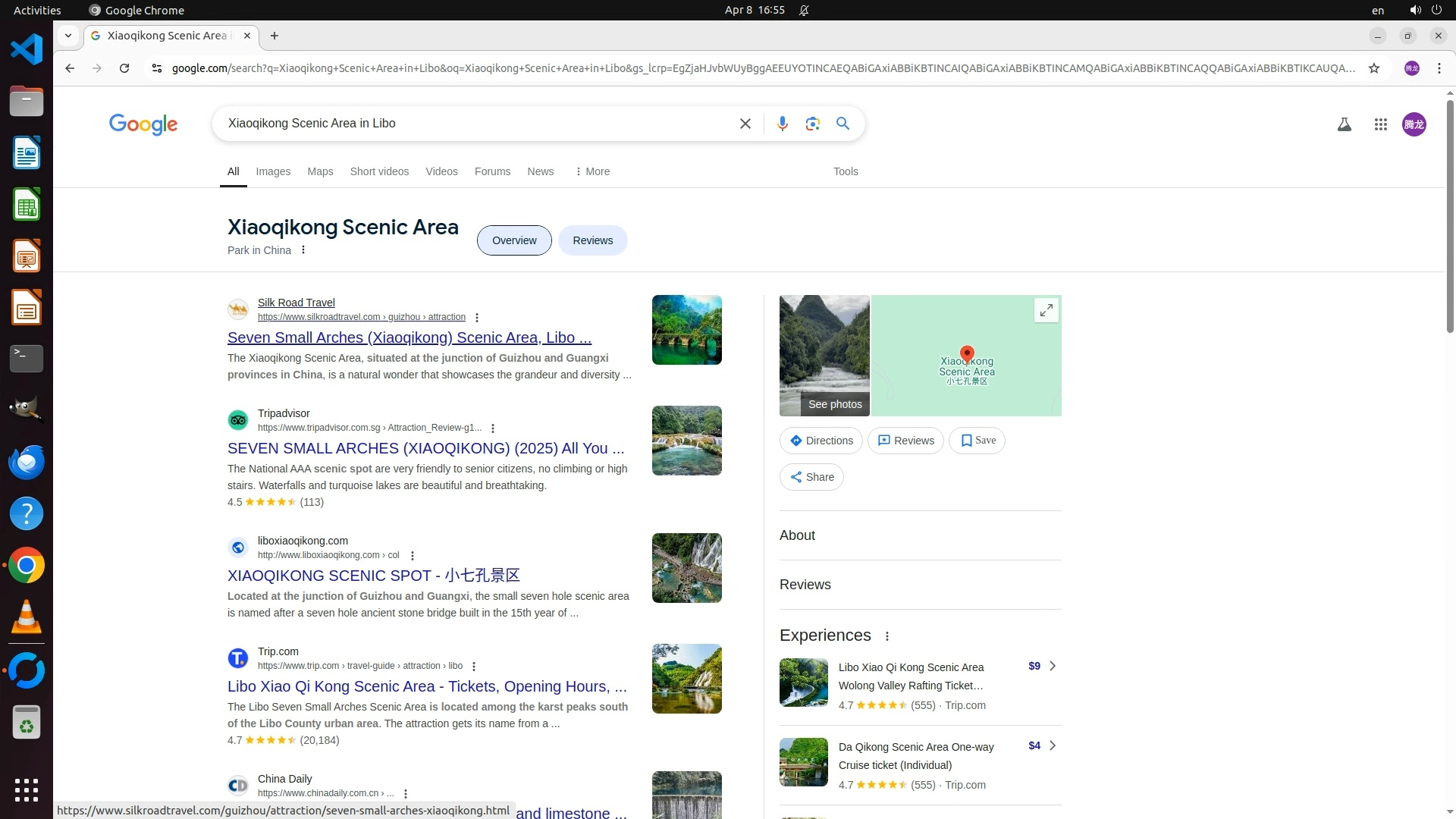Open the Trip.com Libo Xiao Qi Kong link
This screenshot has height=819, width=1456.
(x=427, y=686)
